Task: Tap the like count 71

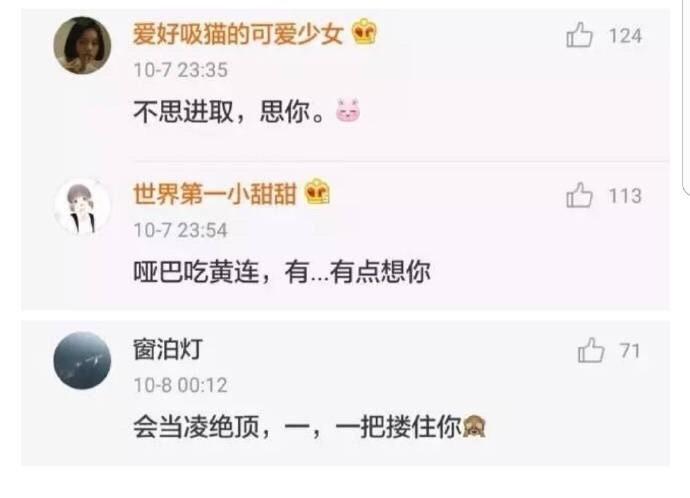Action: pyautogui.click(x=630, y=351)
